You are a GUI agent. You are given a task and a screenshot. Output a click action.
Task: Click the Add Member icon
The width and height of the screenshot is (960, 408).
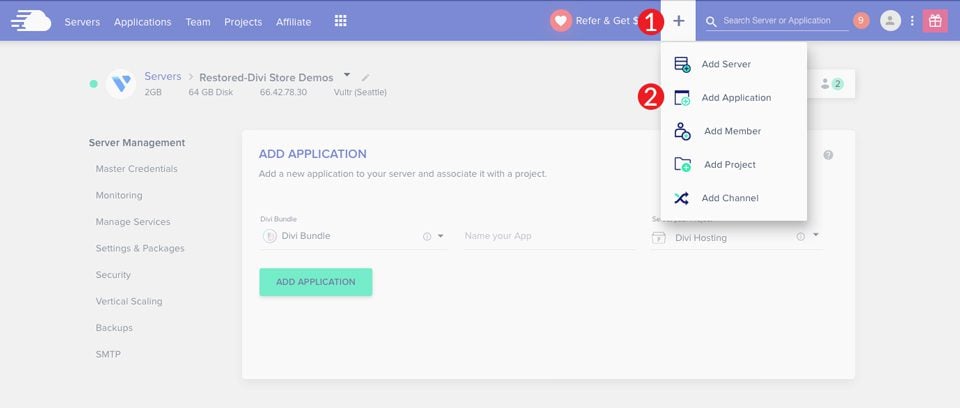(x=682, y=131)
